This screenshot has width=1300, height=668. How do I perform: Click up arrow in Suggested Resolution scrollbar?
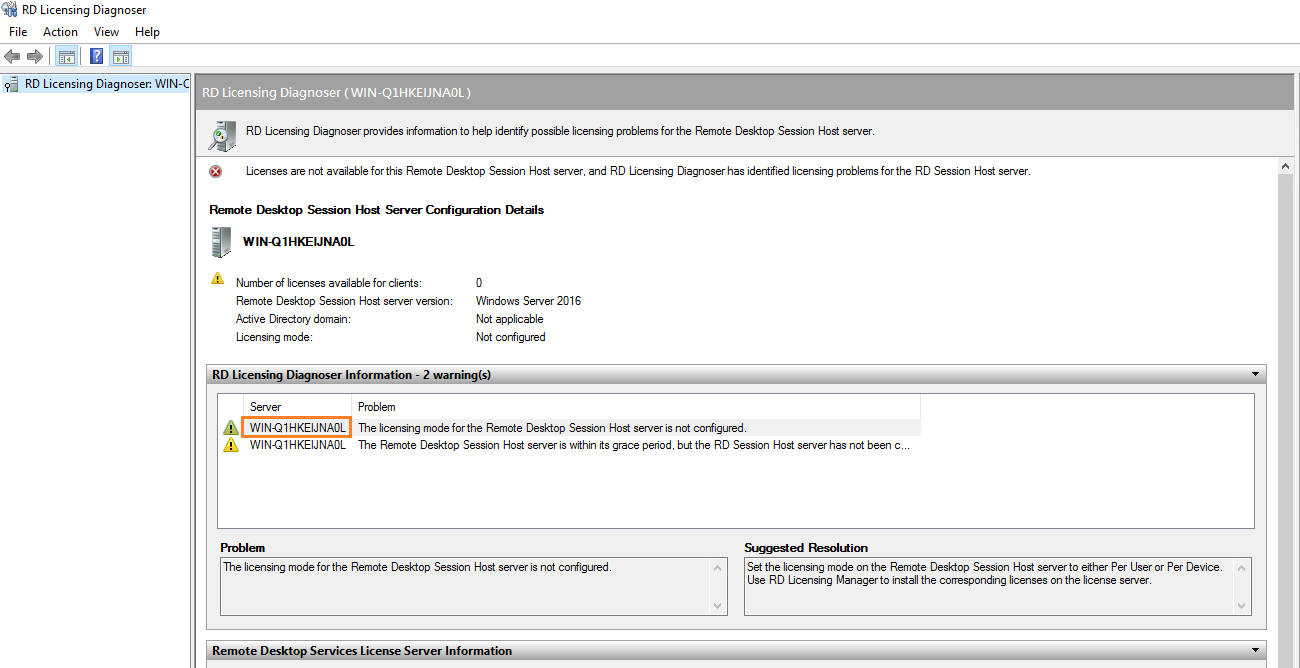[x=1243, y=567]
